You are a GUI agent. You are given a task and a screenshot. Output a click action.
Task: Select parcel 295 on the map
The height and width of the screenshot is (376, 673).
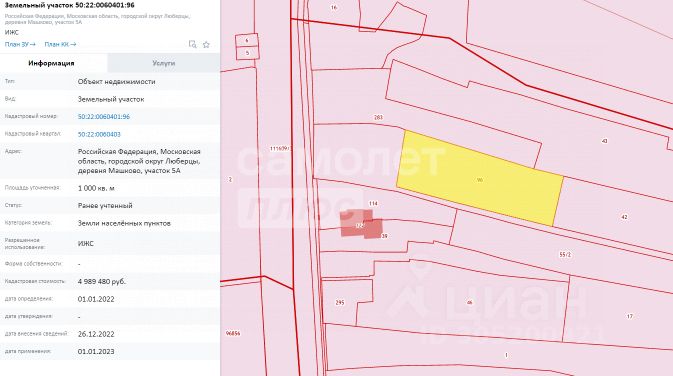point(340,302)
